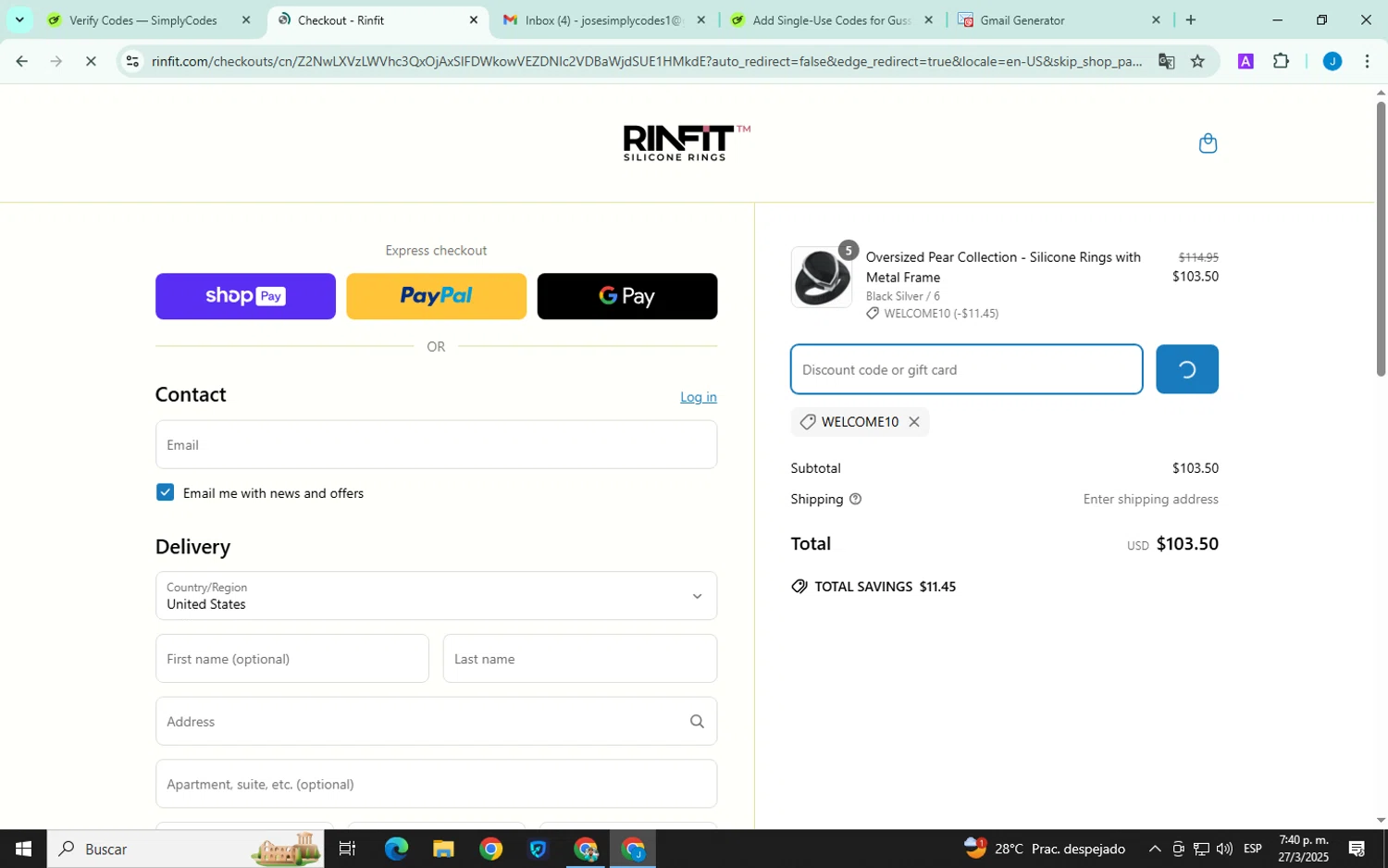1388x868 pixels.
Task: Stop loading the page
Action: (x=91, y=61)
